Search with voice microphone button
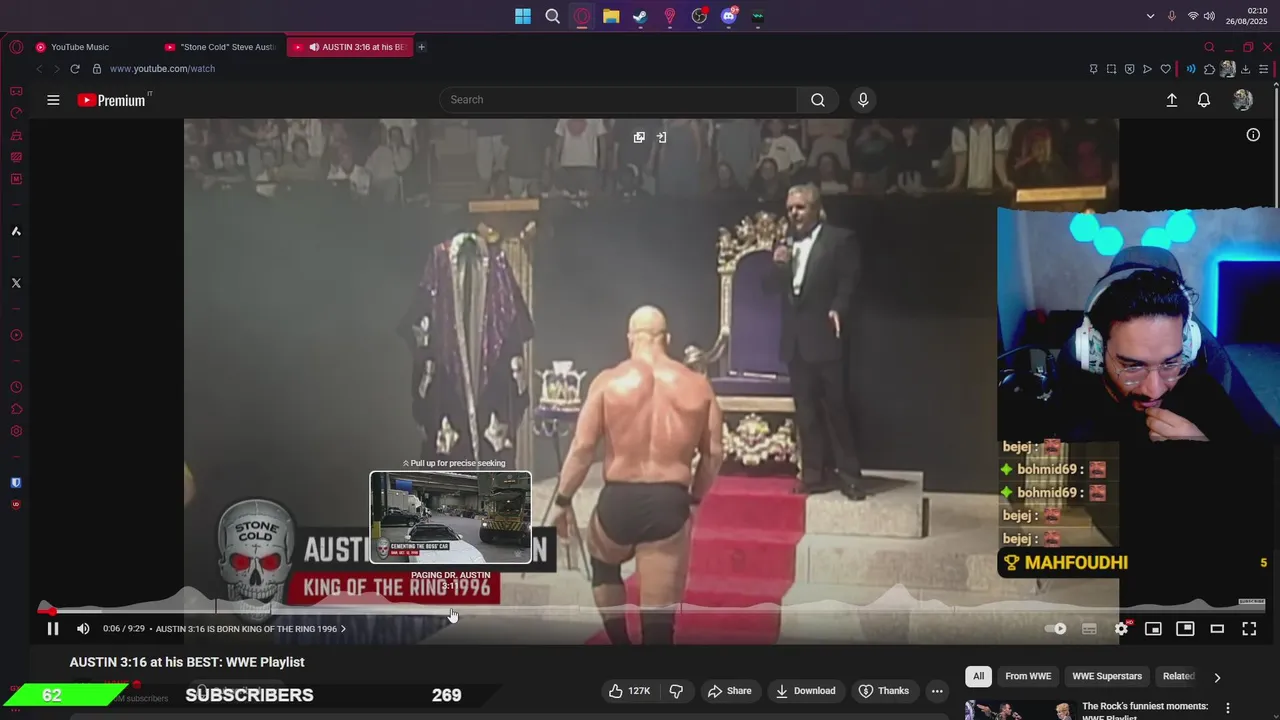 [863, 100]
